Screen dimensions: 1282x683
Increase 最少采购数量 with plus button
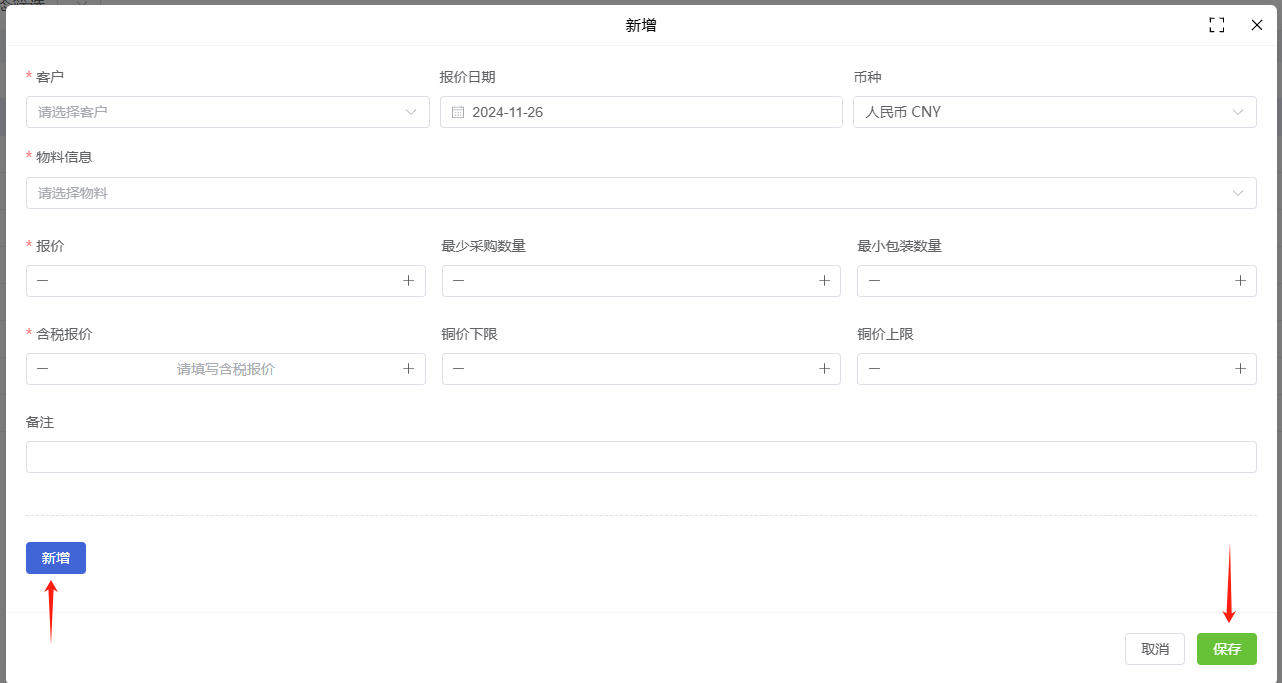pyautogui.click(x=824, y=281)
